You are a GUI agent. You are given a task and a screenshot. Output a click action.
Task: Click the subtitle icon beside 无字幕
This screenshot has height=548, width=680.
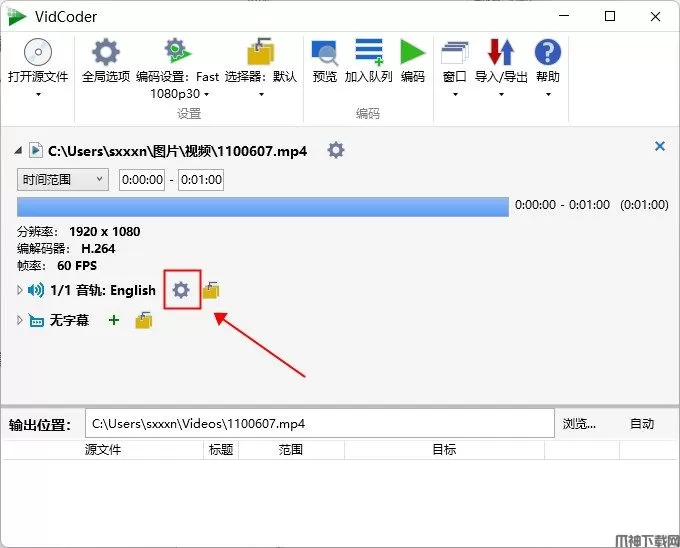36,320
